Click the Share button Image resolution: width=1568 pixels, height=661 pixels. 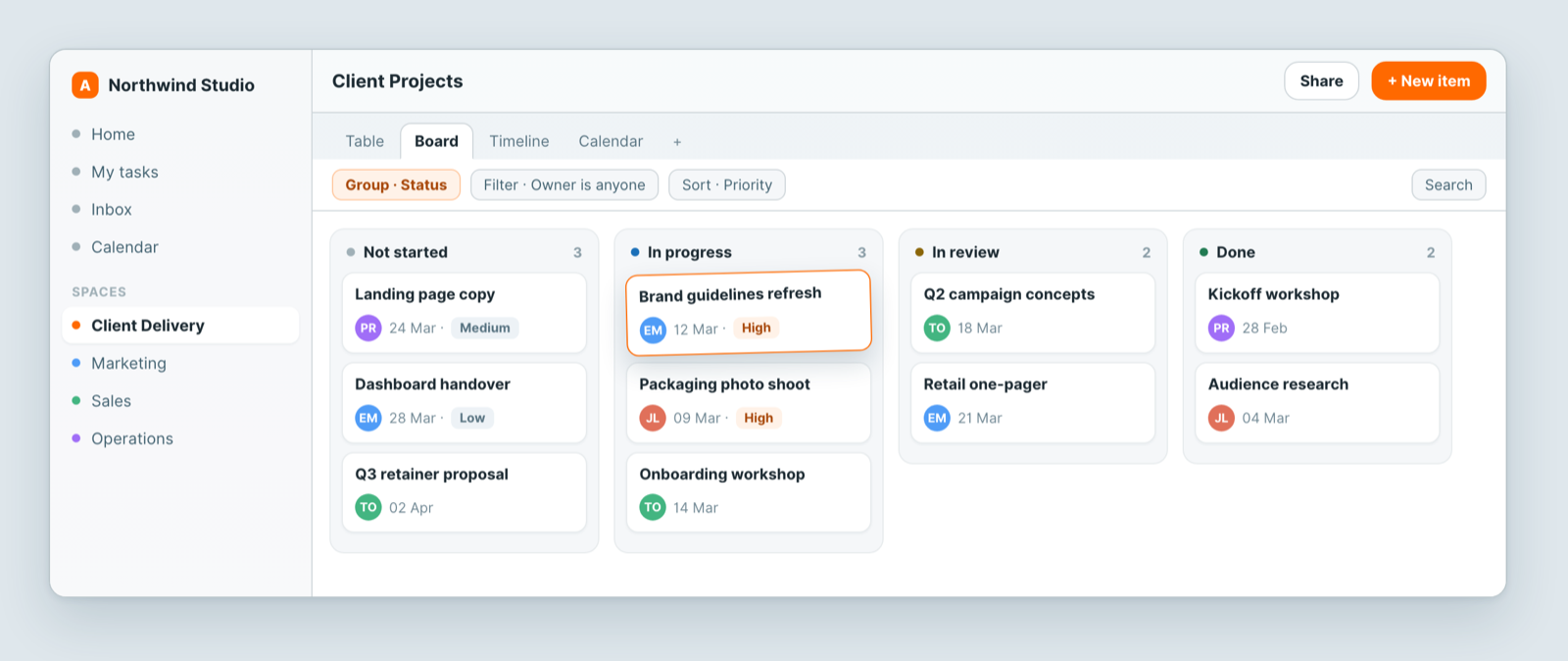coord(1321,81)
